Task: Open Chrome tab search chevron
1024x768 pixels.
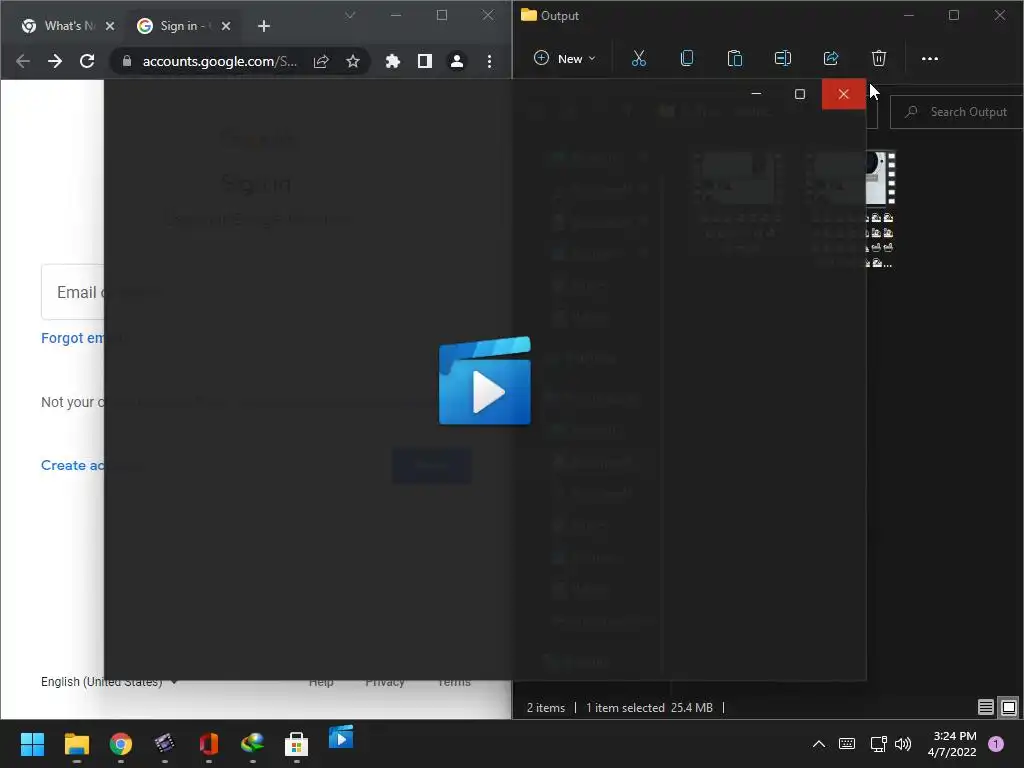Action: click(x=350, y=15)
